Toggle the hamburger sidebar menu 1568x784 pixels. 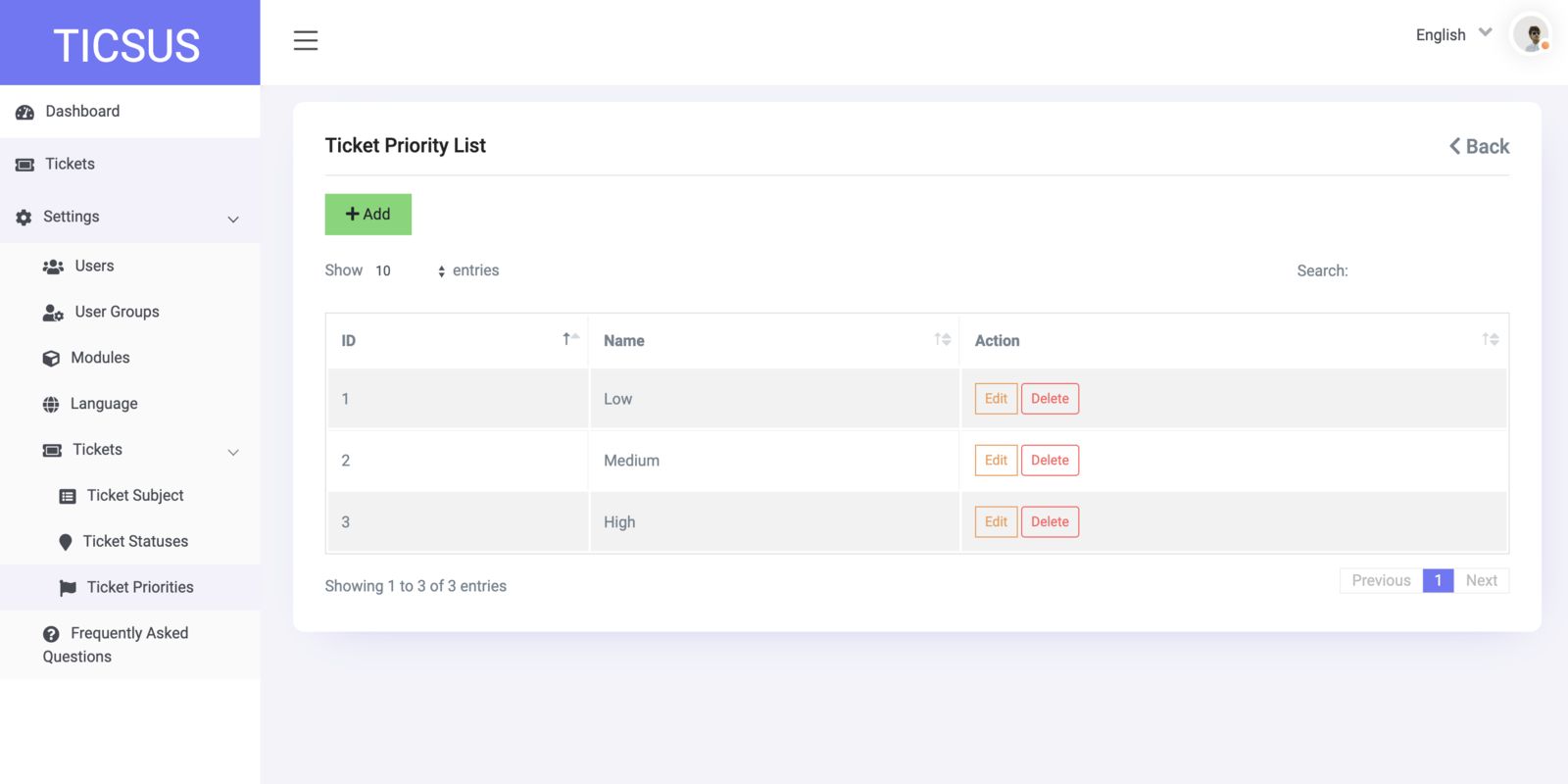pos(306,40)
